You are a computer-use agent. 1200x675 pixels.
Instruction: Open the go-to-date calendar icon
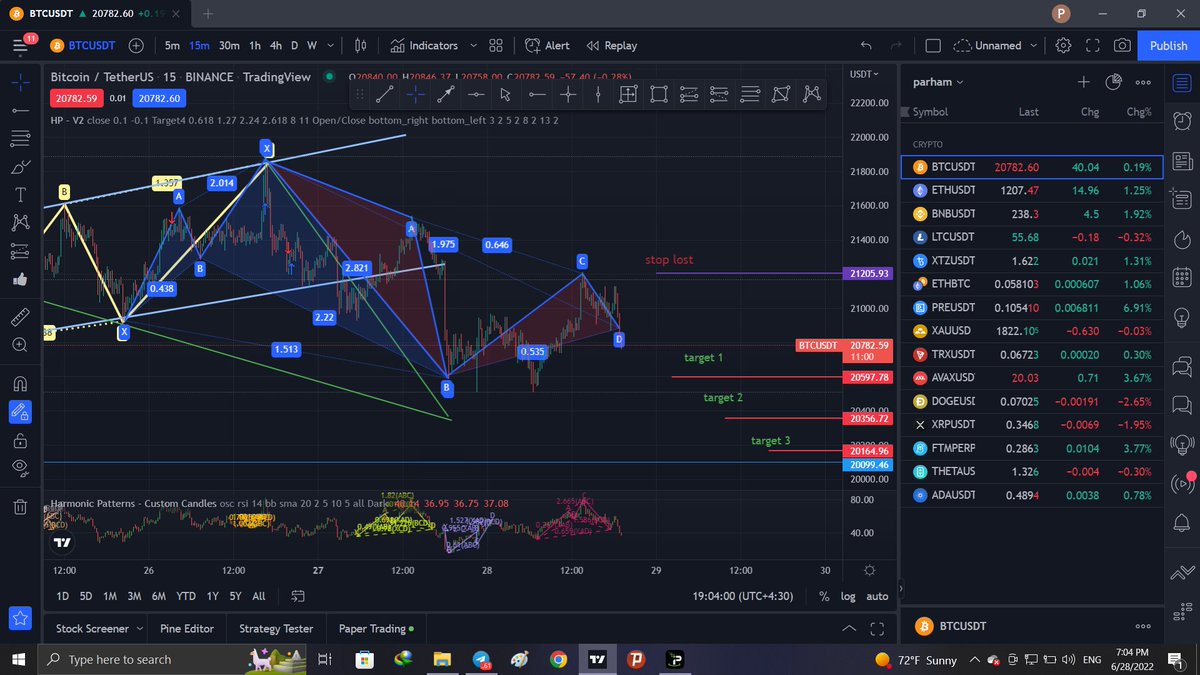298,596
